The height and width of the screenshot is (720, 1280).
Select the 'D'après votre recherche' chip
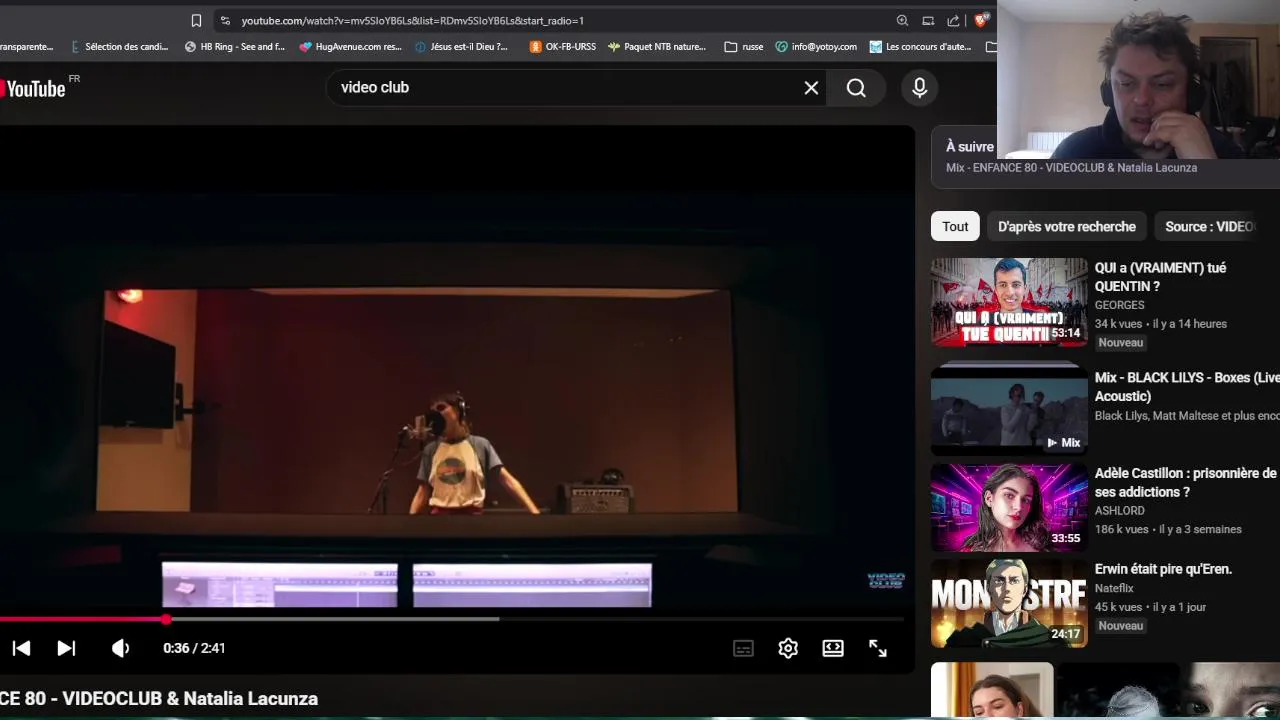[x=1067, y=226]
